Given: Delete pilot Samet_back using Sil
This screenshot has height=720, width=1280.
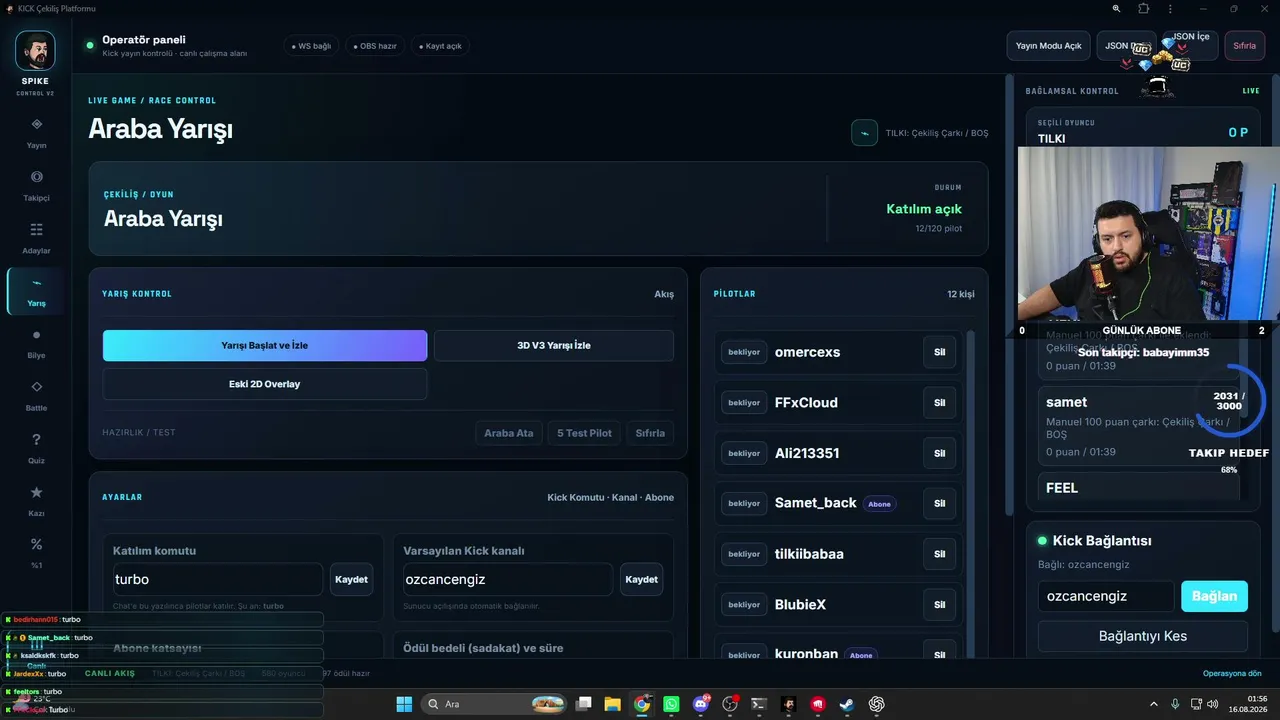Looking at the screenshot, I should coord(940,503).
